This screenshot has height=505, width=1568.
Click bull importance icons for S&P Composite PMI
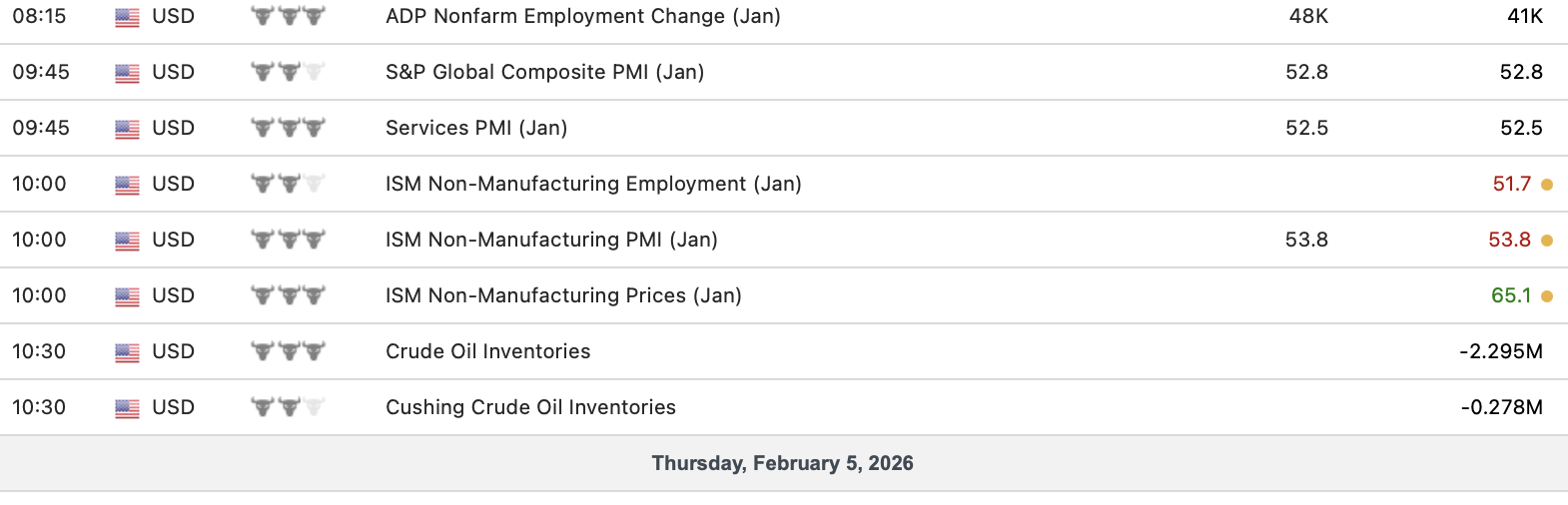coord(288,73)
